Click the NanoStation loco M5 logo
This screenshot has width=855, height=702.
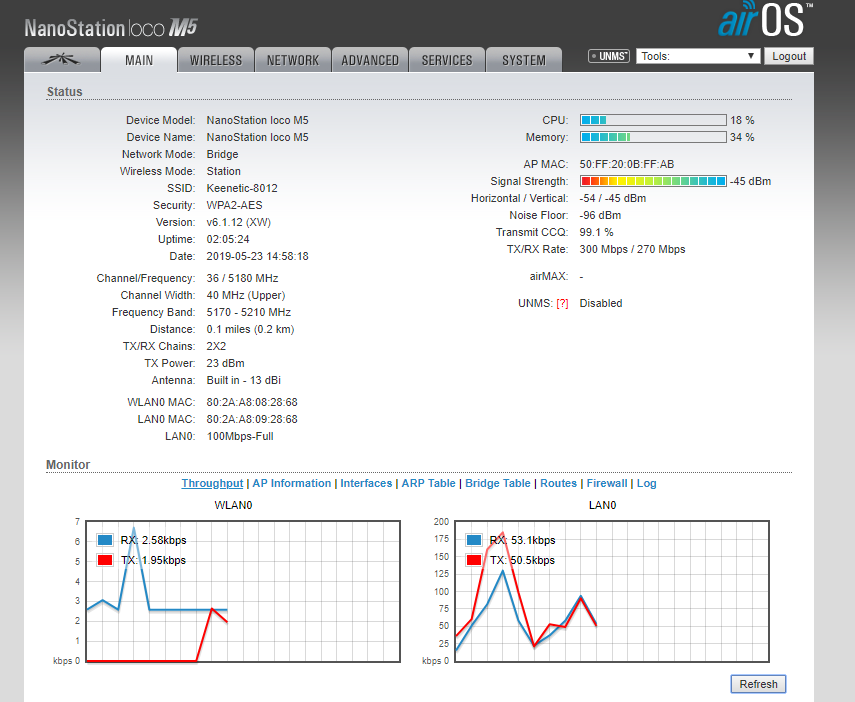pyautogui.click(x=111, y=28)
